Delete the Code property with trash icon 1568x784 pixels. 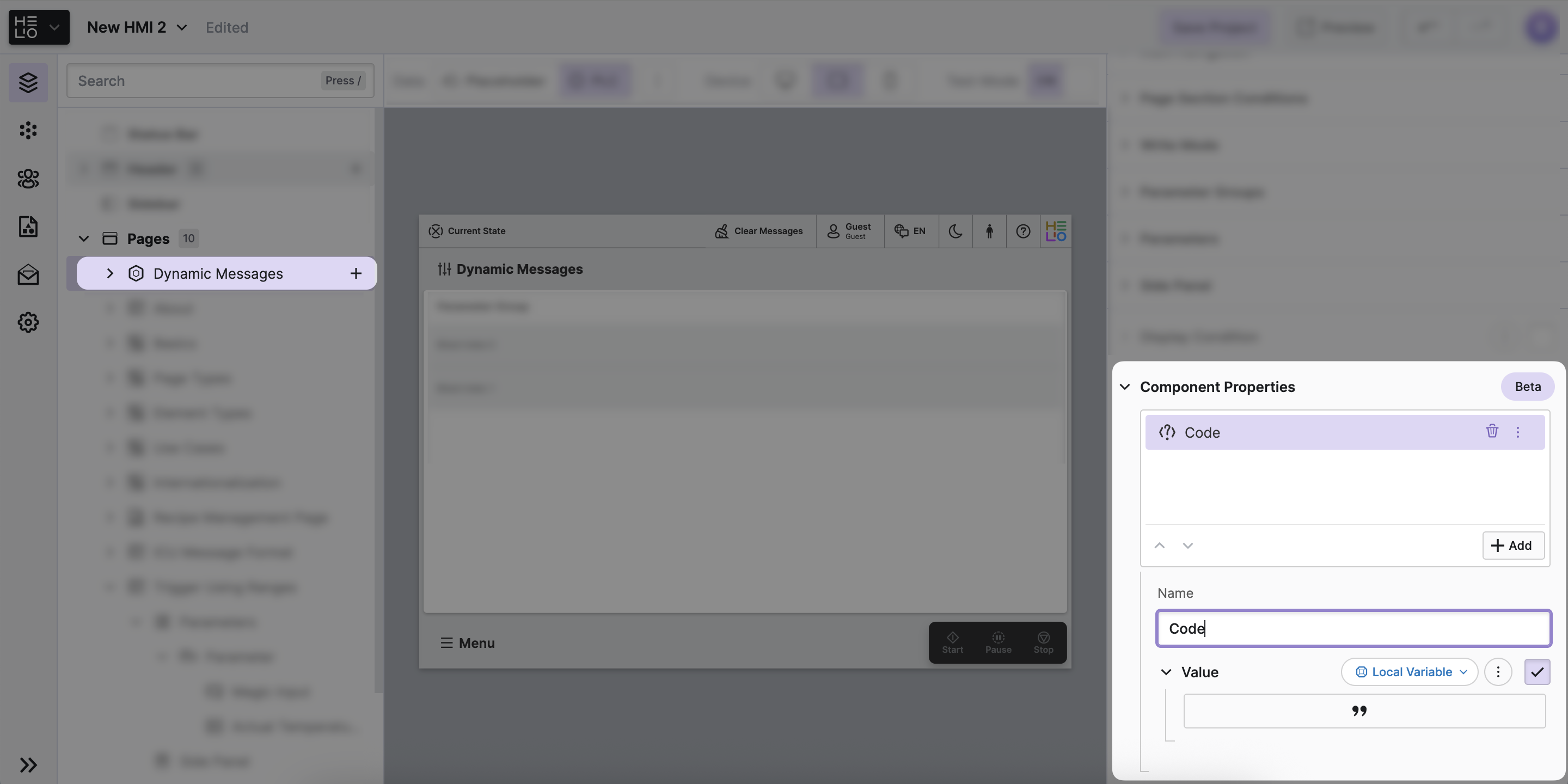coord(1491,432)
